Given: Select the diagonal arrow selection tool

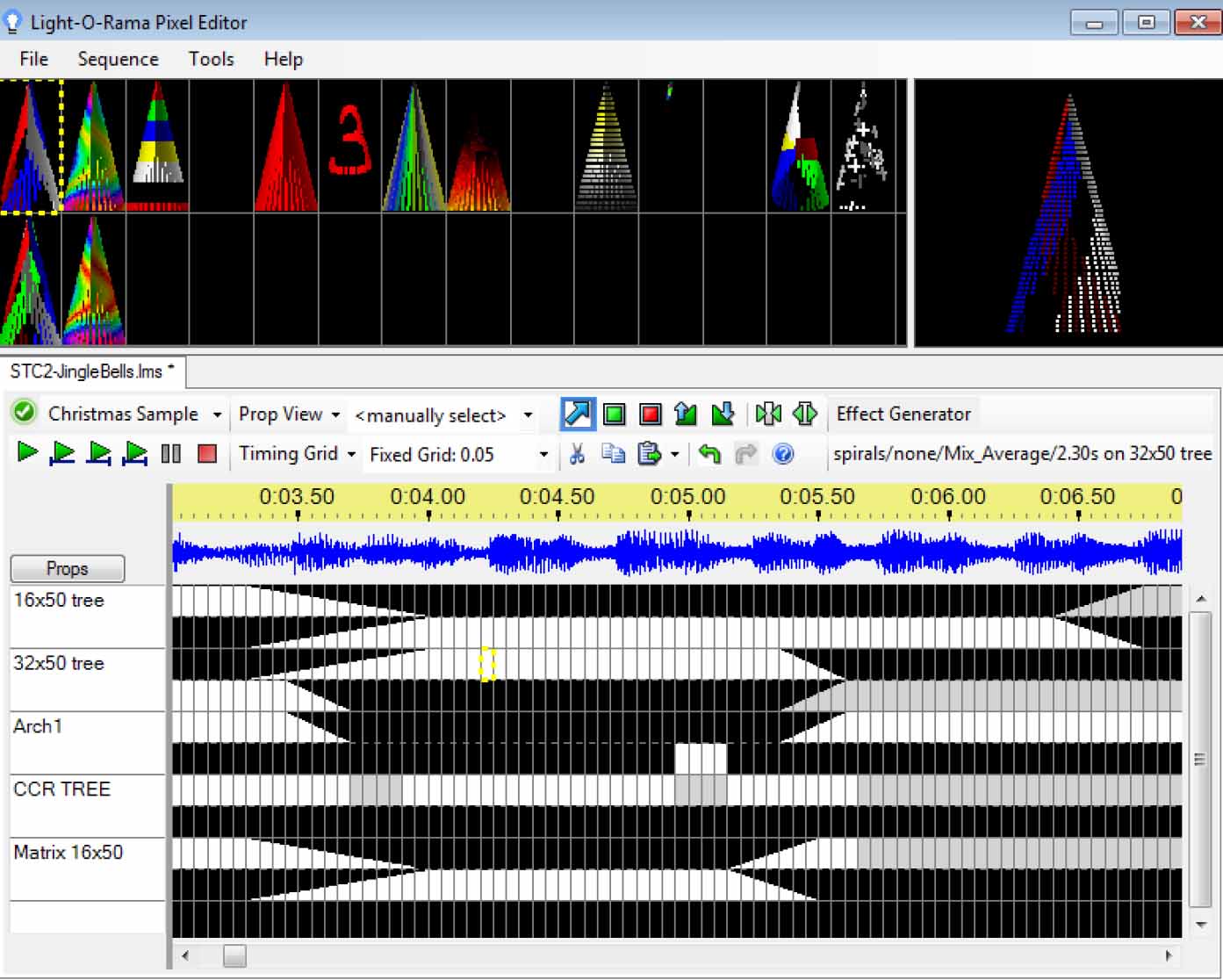Looking at the screenshot, I should pyautogui.click(x=577, y=414).
